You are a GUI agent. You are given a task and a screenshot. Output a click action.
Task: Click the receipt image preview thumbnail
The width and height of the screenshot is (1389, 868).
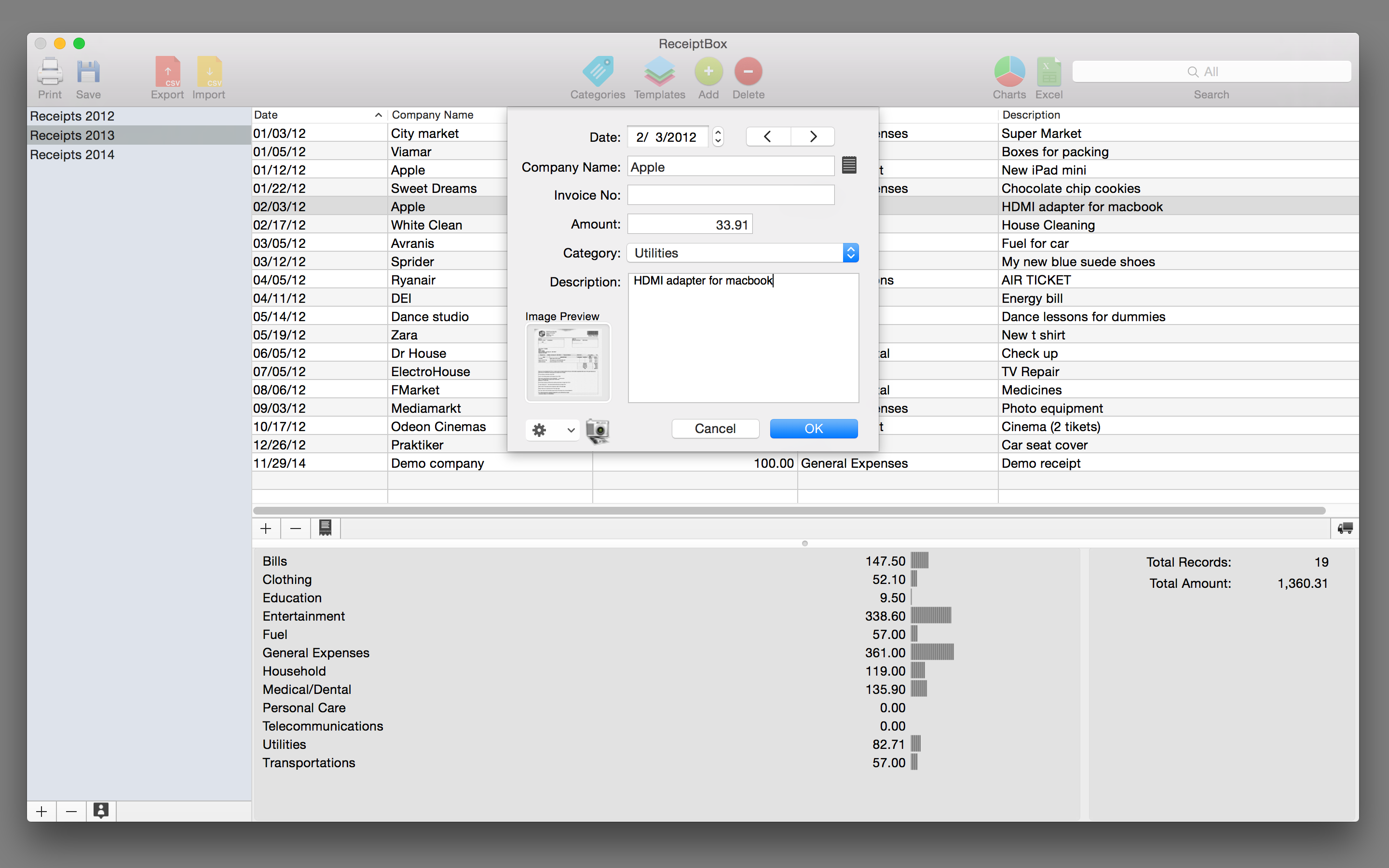coord(568,362)
